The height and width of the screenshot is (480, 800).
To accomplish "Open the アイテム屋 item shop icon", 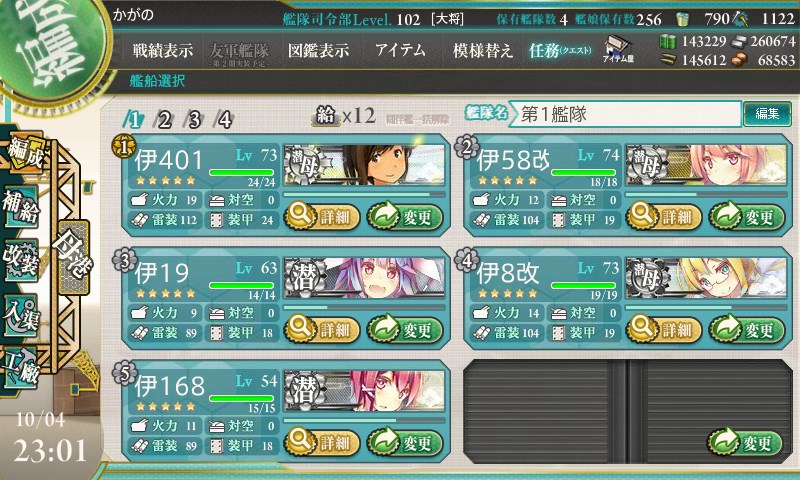I will (x=618, y=49).
